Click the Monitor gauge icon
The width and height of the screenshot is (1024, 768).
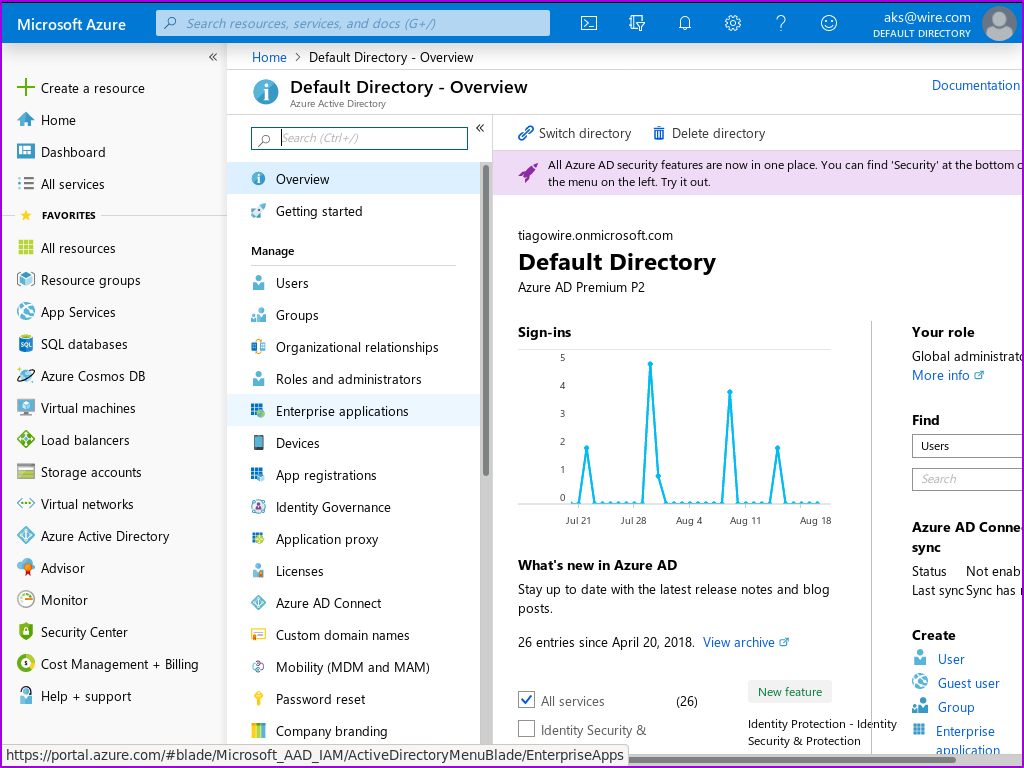point(25,599)
